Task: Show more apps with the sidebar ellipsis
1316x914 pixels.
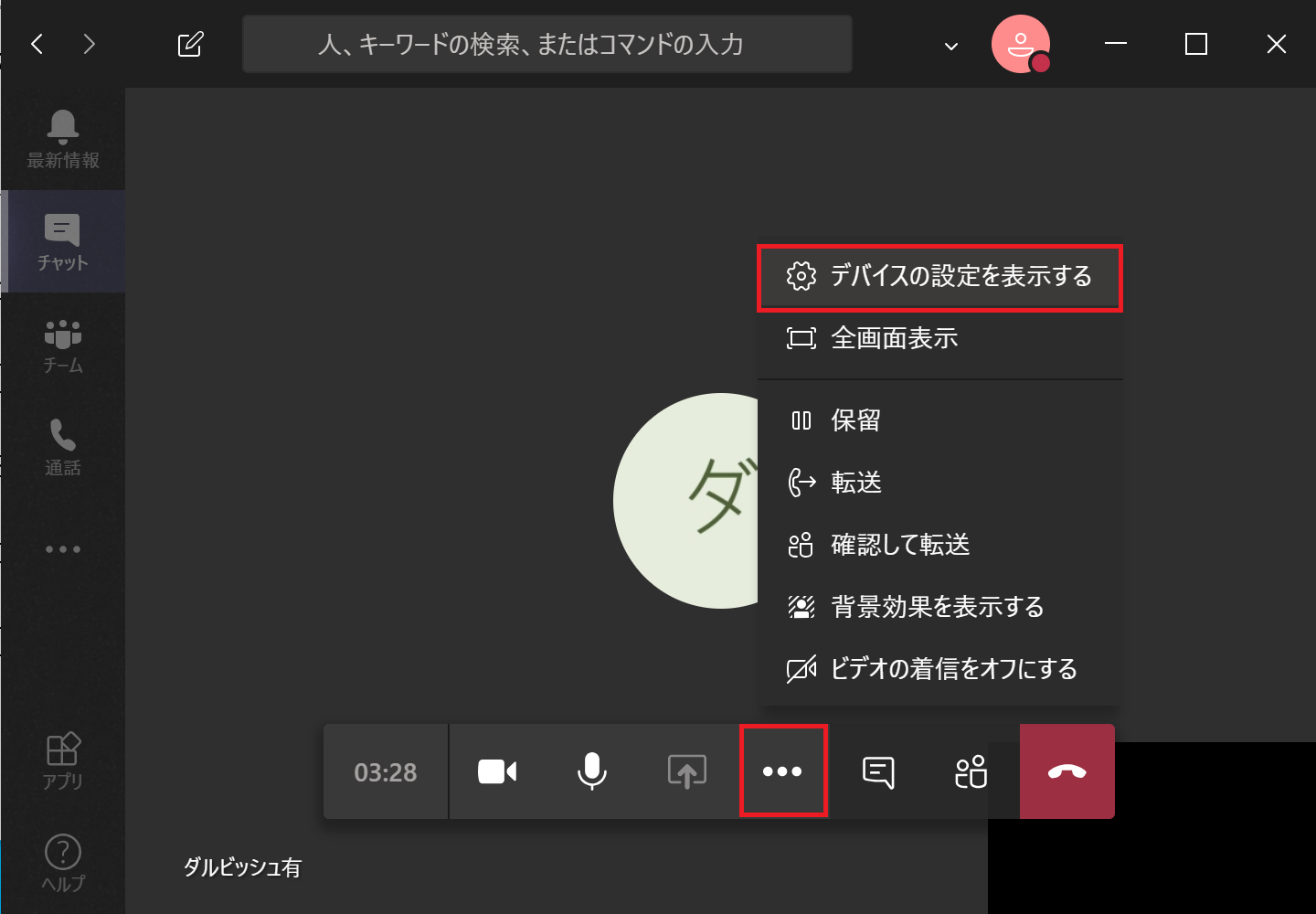Action: [63, 549]
